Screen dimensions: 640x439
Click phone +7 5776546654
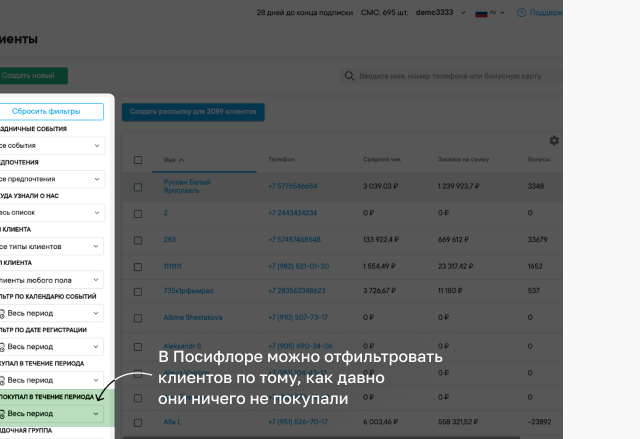293,186
